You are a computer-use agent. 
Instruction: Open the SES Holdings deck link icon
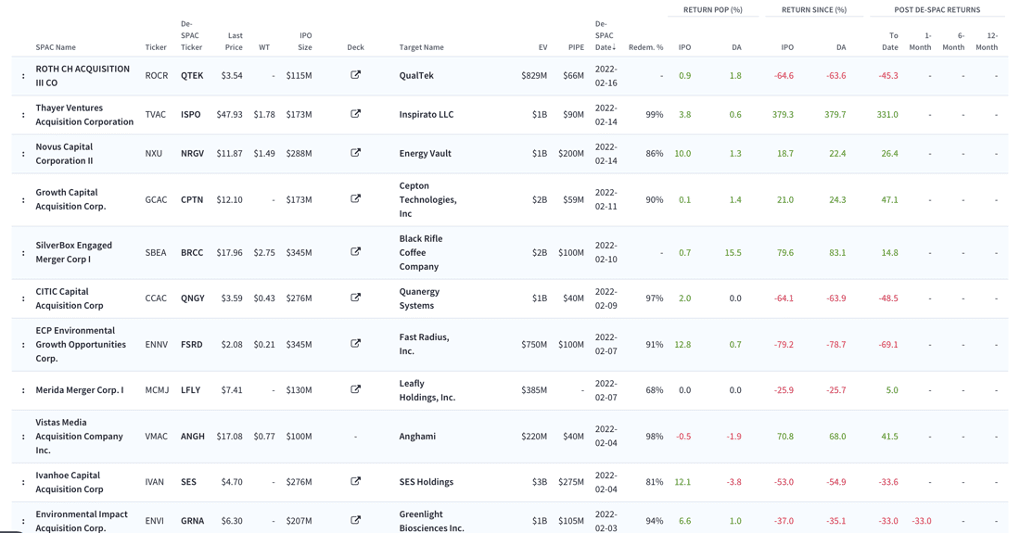[355, 481]
